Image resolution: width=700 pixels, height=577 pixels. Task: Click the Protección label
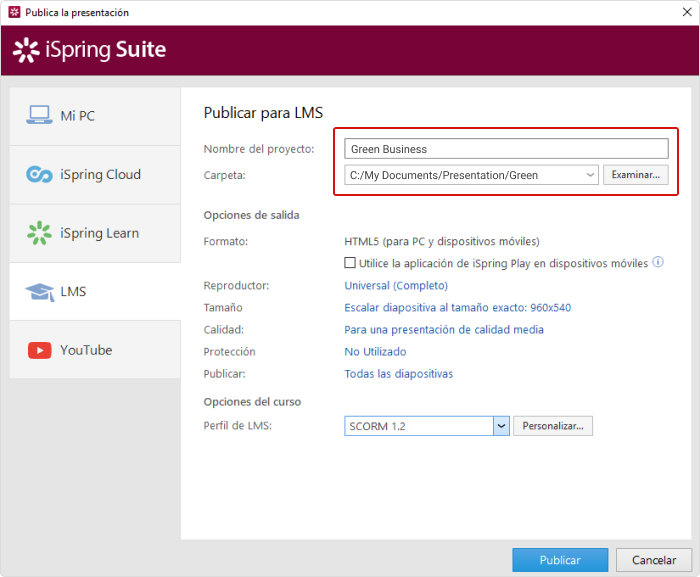pyautogui.click(x=229, y=352)
